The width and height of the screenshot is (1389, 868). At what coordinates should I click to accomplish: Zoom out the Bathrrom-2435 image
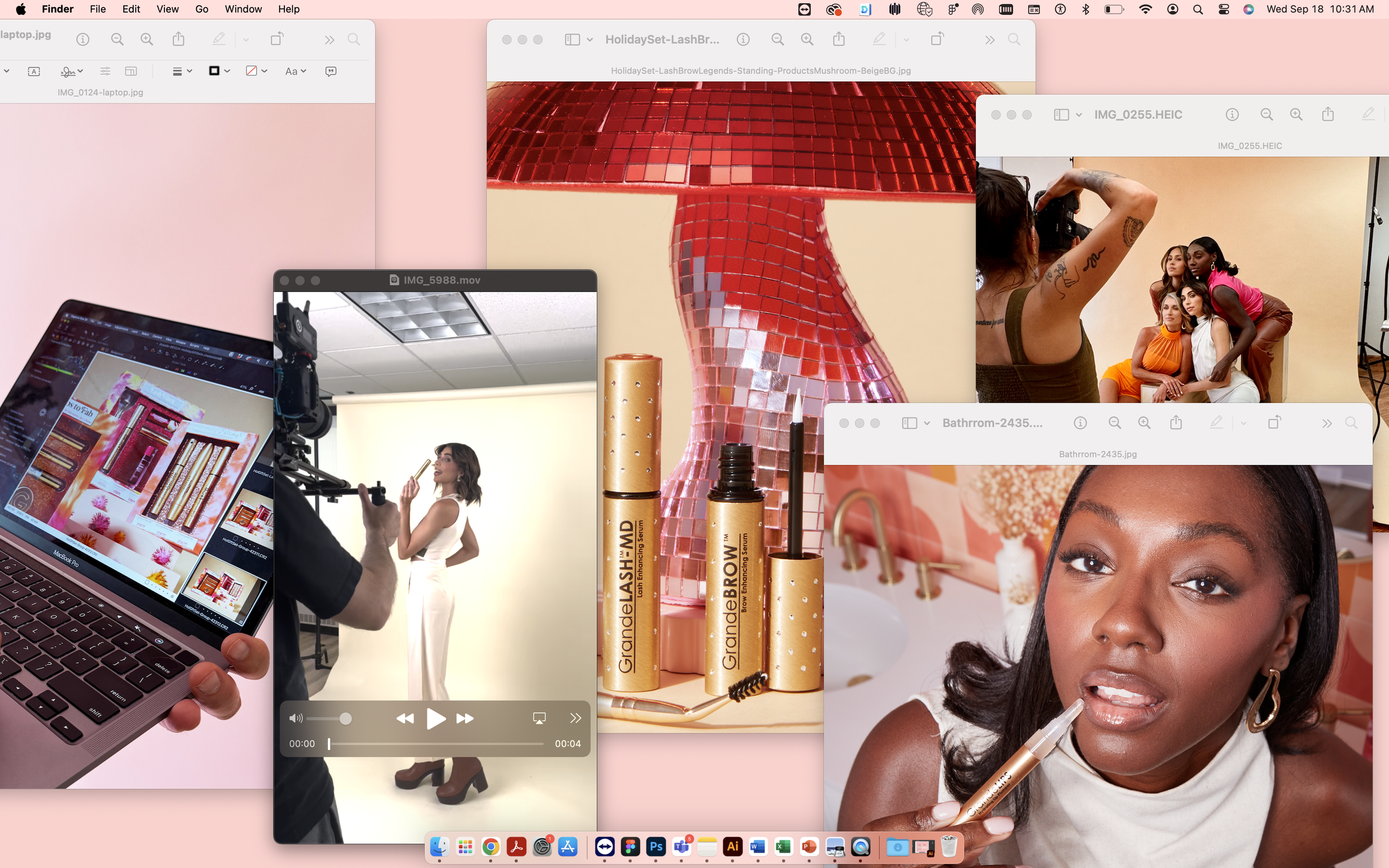point(1115,423)
